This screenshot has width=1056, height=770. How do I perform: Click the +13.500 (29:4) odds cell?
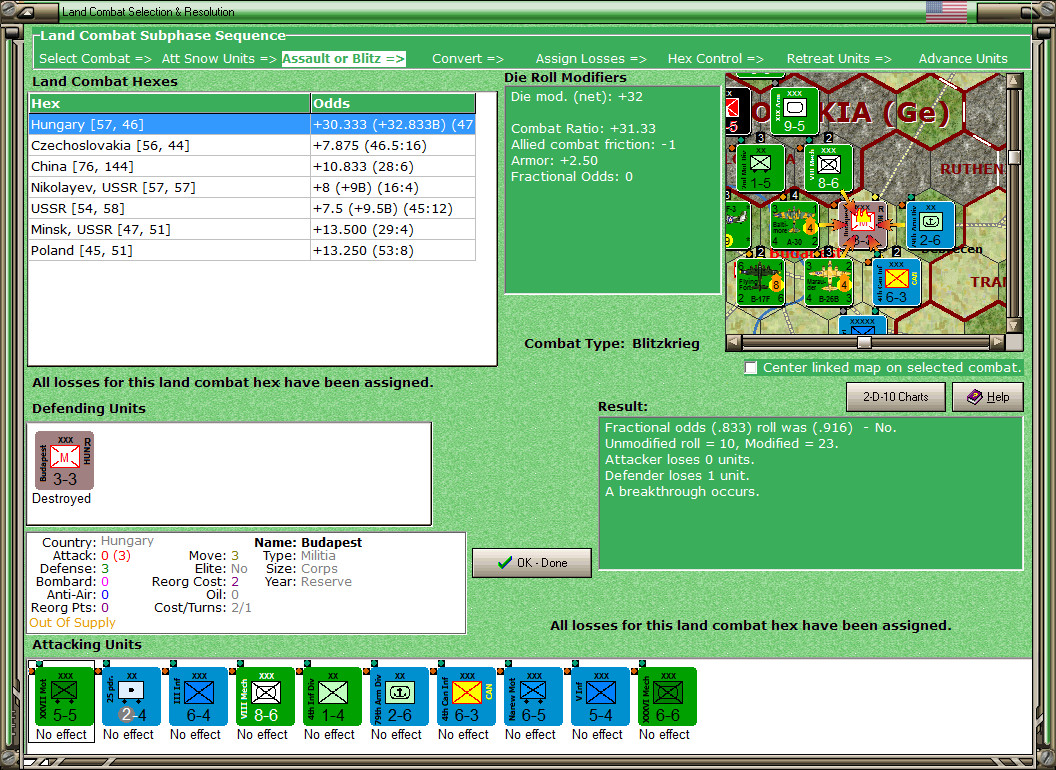[393, 230]
